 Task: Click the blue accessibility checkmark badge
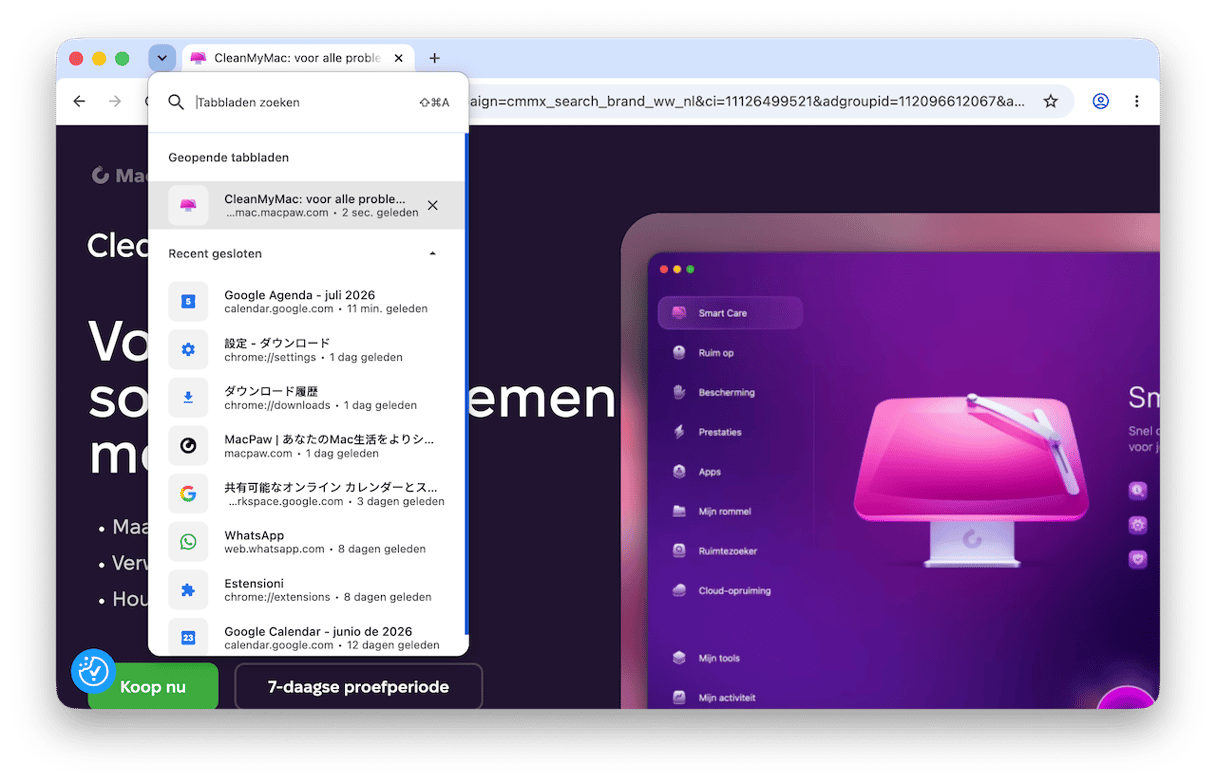pos(93,671)
